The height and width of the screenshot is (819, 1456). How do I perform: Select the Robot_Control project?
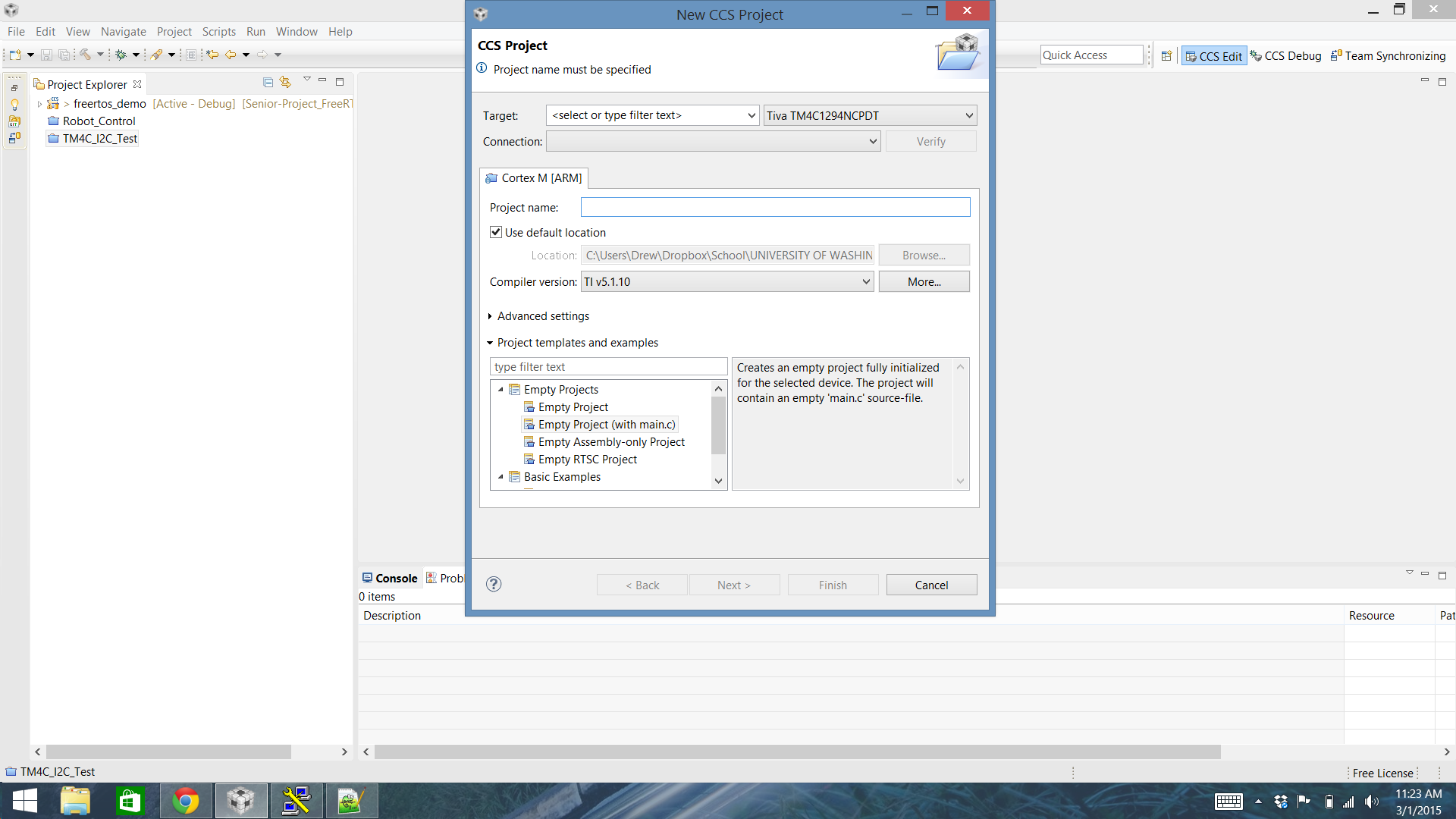(99, 121)
